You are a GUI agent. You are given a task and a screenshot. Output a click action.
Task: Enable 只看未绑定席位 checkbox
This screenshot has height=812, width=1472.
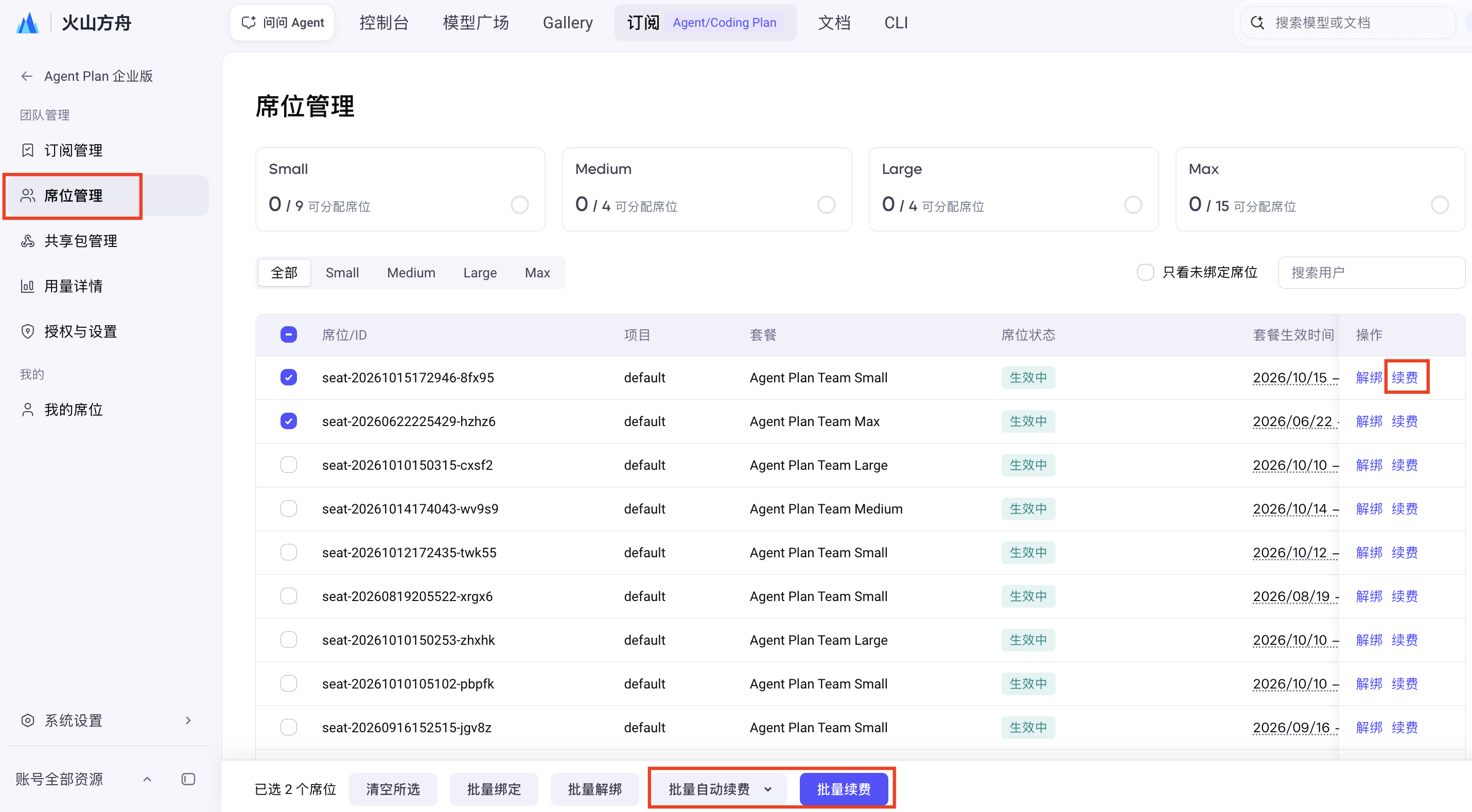click(x=1145, y=272)
